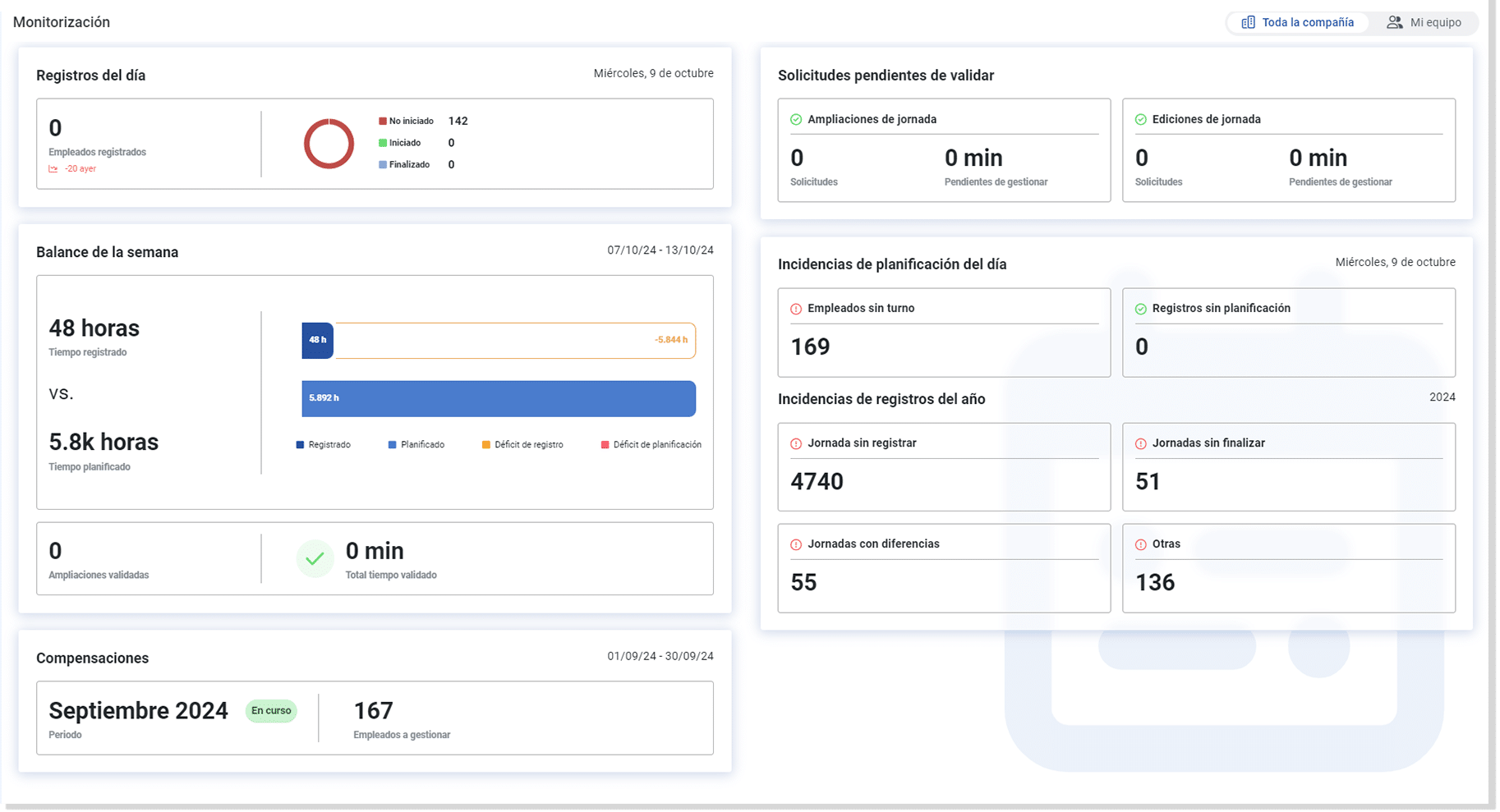Click the Compensaciones heading
This screenshot has width=1500, height=812.
pyautogui.click(x=92, y=658)
